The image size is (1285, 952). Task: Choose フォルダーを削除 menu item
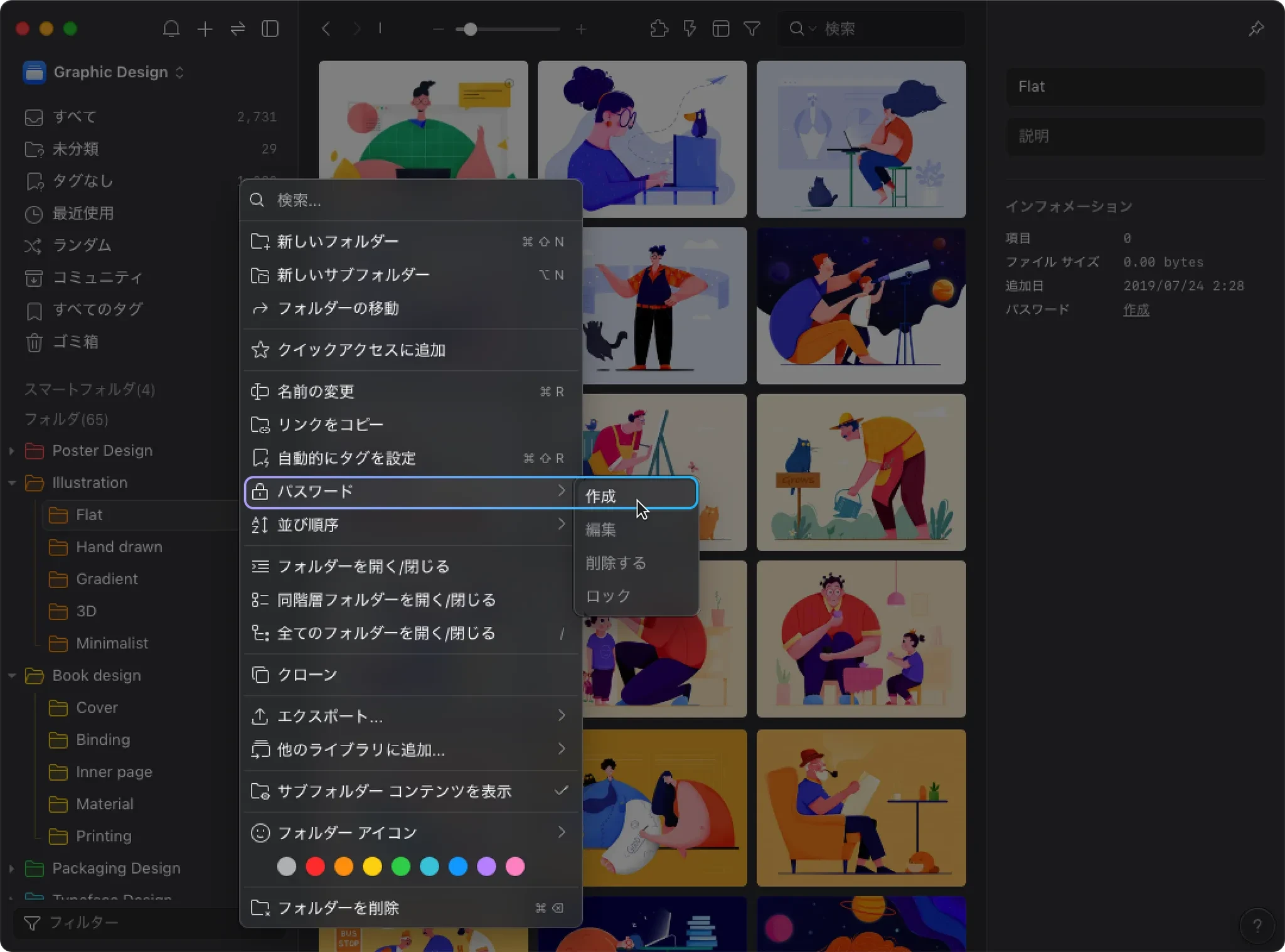410,907
